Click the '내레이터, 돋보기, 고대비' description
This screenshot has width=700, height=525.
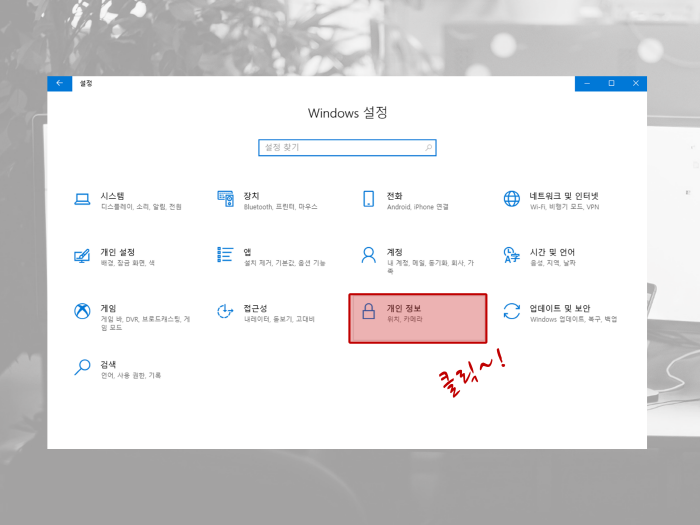click(279, 319)
